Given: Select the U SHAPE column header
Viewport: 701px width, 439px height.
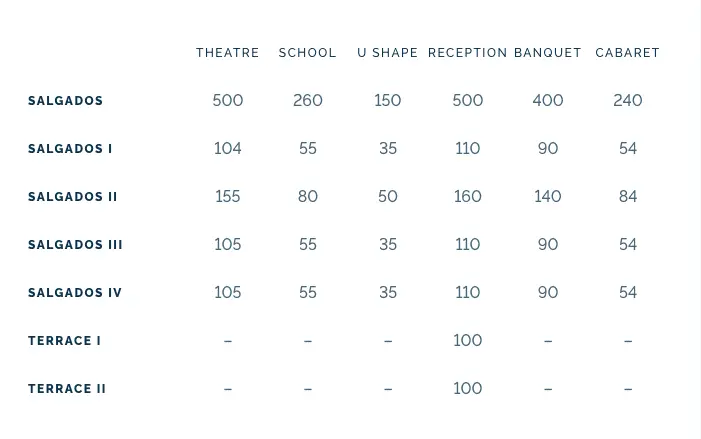Looking at the screenshot, I should [x=387, y=53].
